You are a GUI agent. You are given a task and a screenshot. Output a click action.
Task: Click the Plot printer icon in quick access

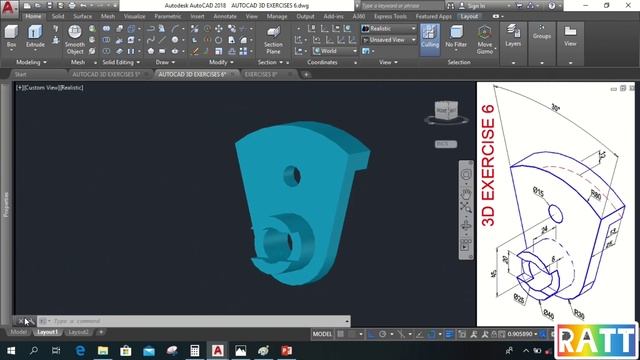[x=72, y=6]
